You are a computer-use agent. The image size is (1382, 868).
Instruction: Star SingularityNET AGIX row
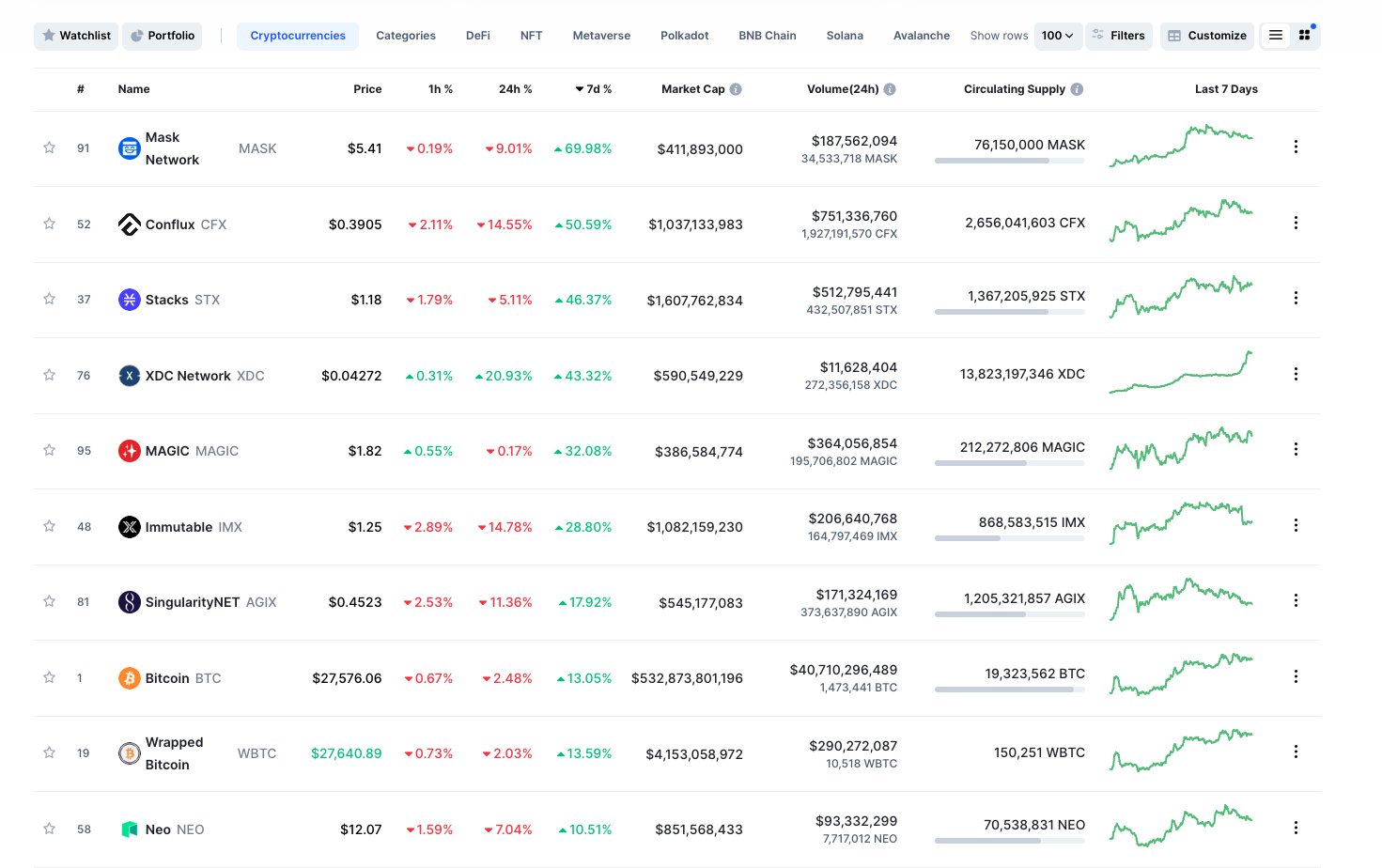coord(49,601)
